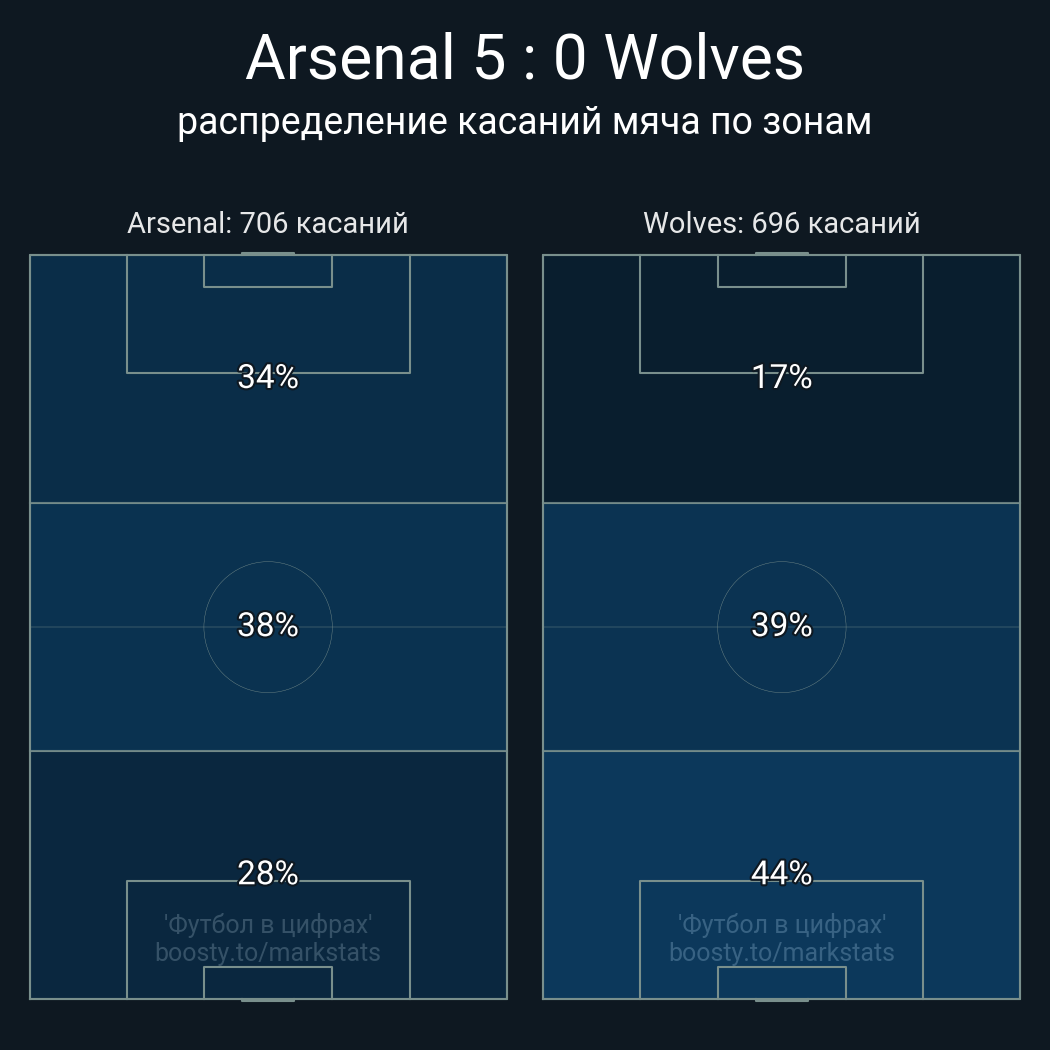Image resolution: width=1050 pixels, height=1050 pixels.
Task: Click 'Футбол в цифрах' watermark on Arsenal pitch
Action: [268, 924]
